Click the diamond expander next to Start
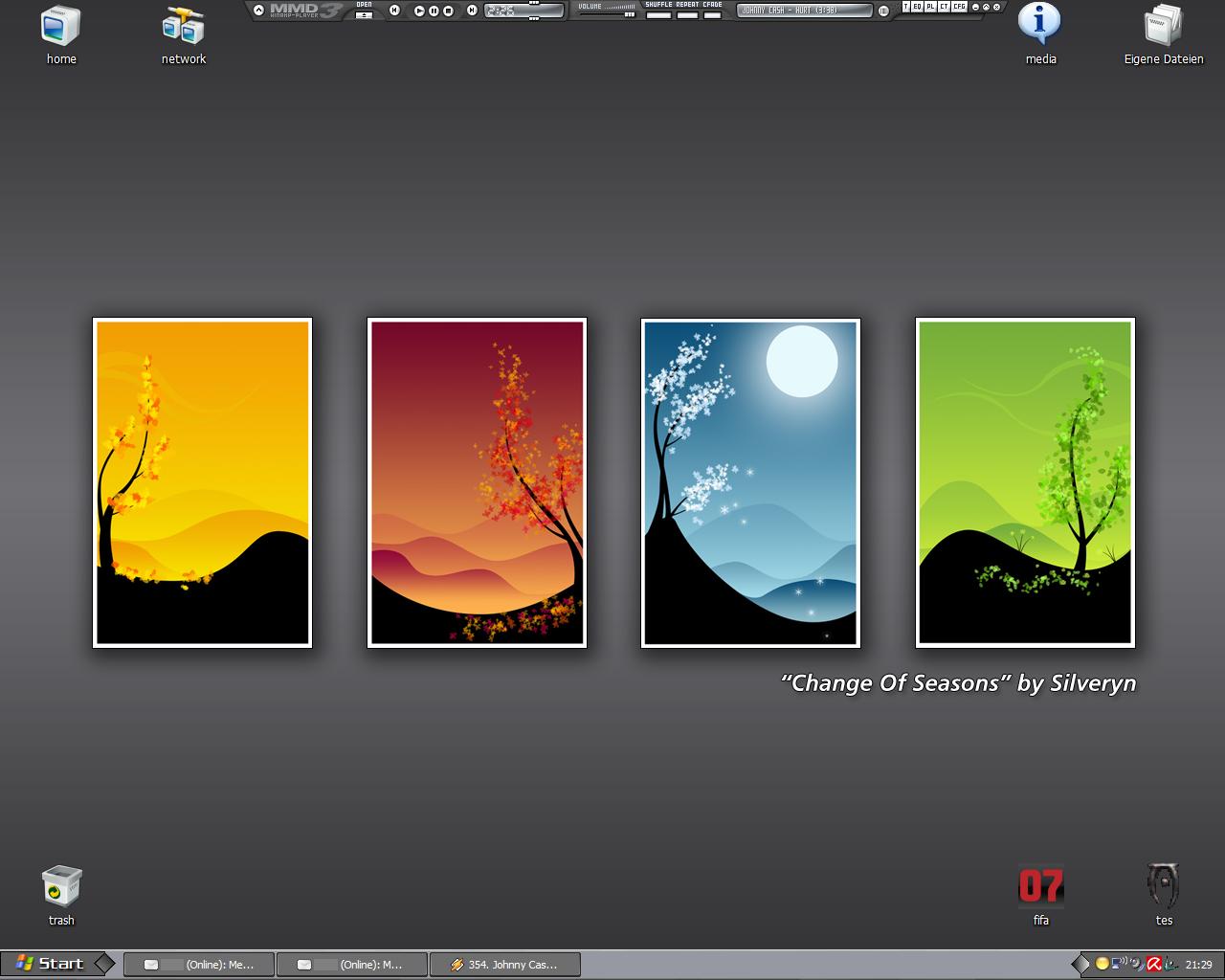Viewport: 1225px width, 980px height. tap(105, 964)
